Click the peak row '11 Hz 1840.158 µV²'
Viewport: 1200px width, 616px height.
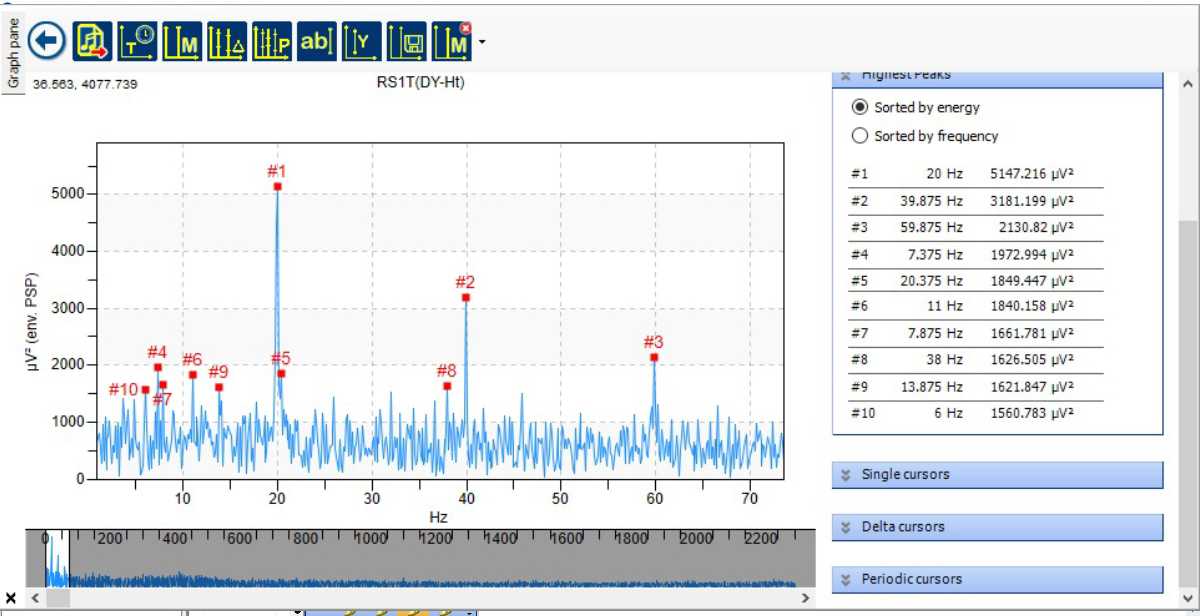point(975,306)
